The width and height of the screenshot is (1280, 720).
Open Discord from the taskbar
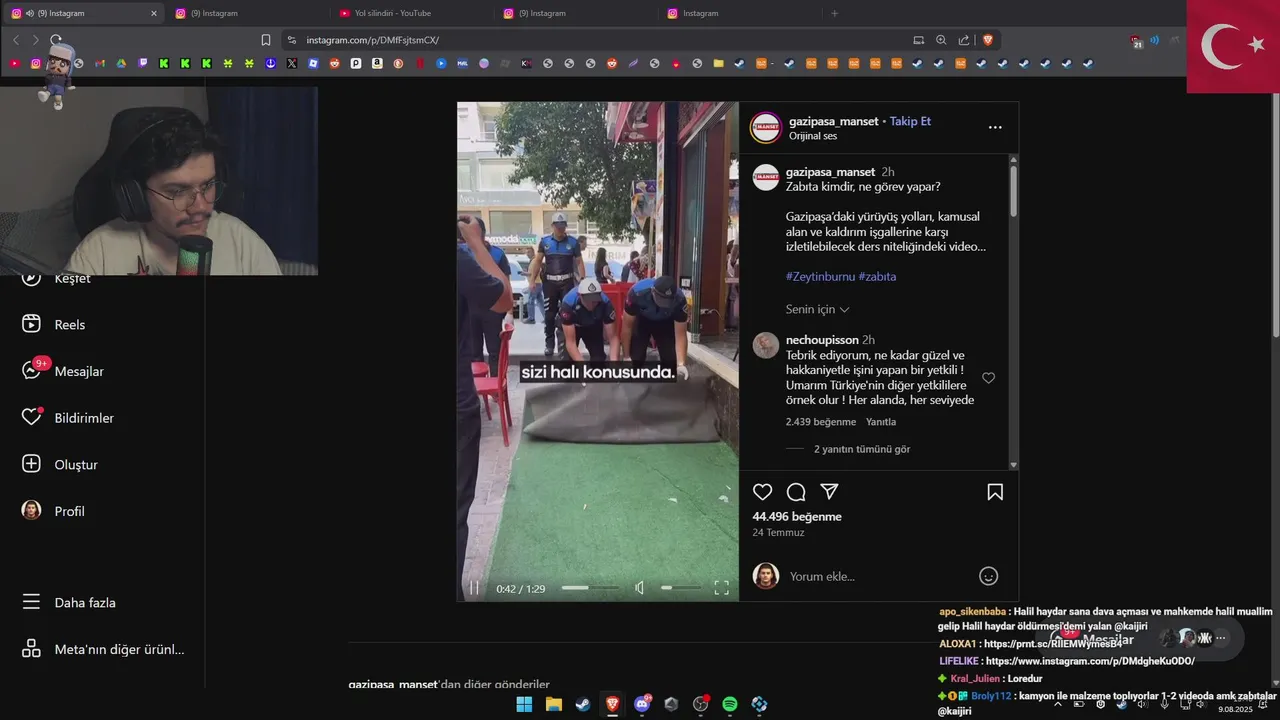642,704
